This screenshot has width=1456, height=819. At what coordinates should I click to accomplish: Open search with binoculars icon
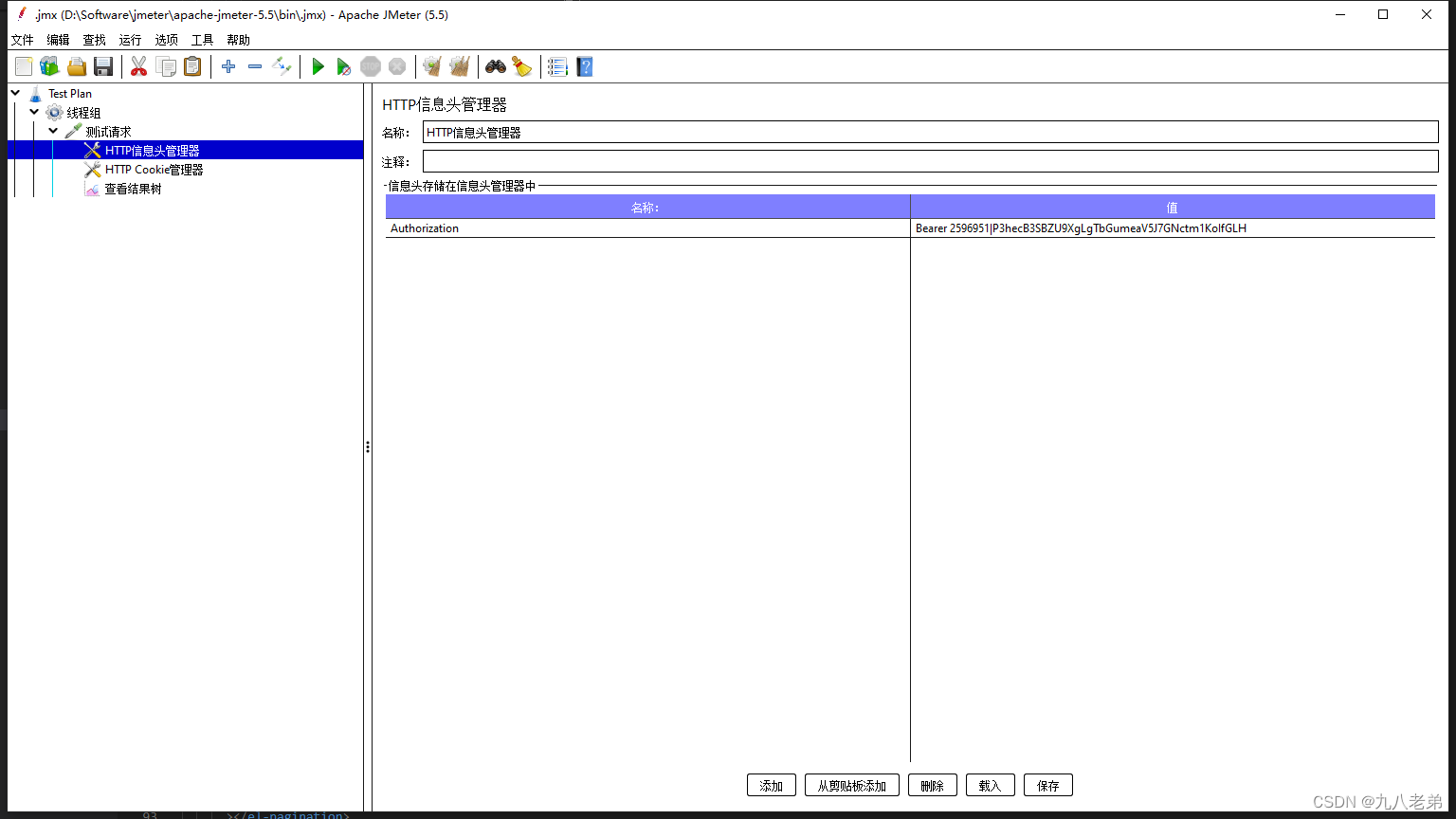tap(496, 66)
